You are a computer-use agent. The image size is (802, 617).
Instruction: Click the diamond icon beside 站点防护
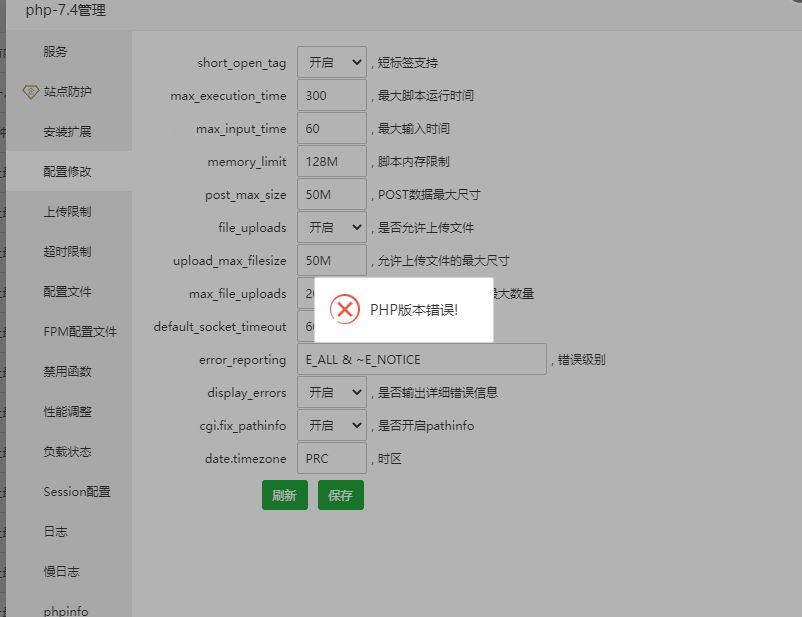(x=31, y=92)
